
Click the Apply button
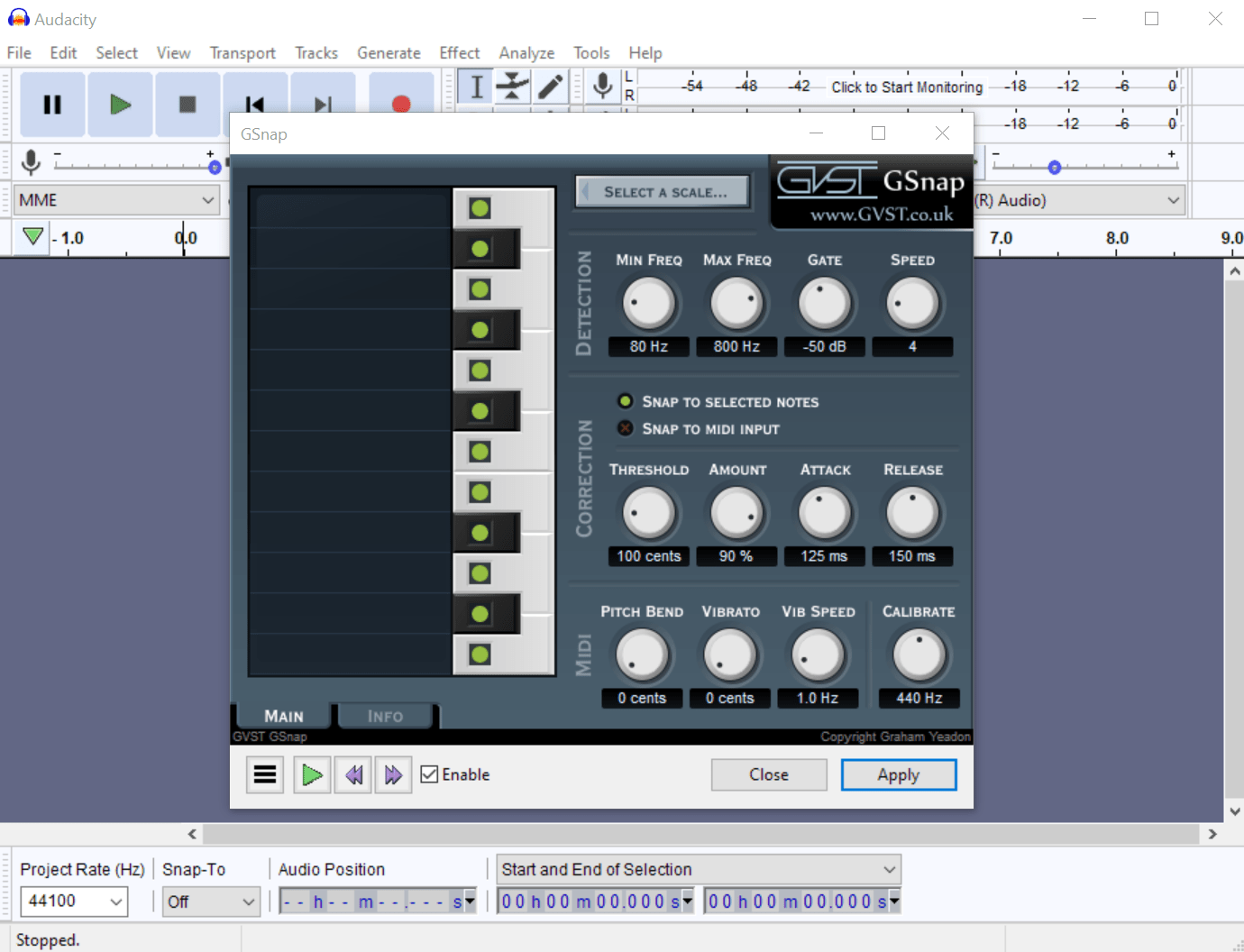[x=899, y=774]
